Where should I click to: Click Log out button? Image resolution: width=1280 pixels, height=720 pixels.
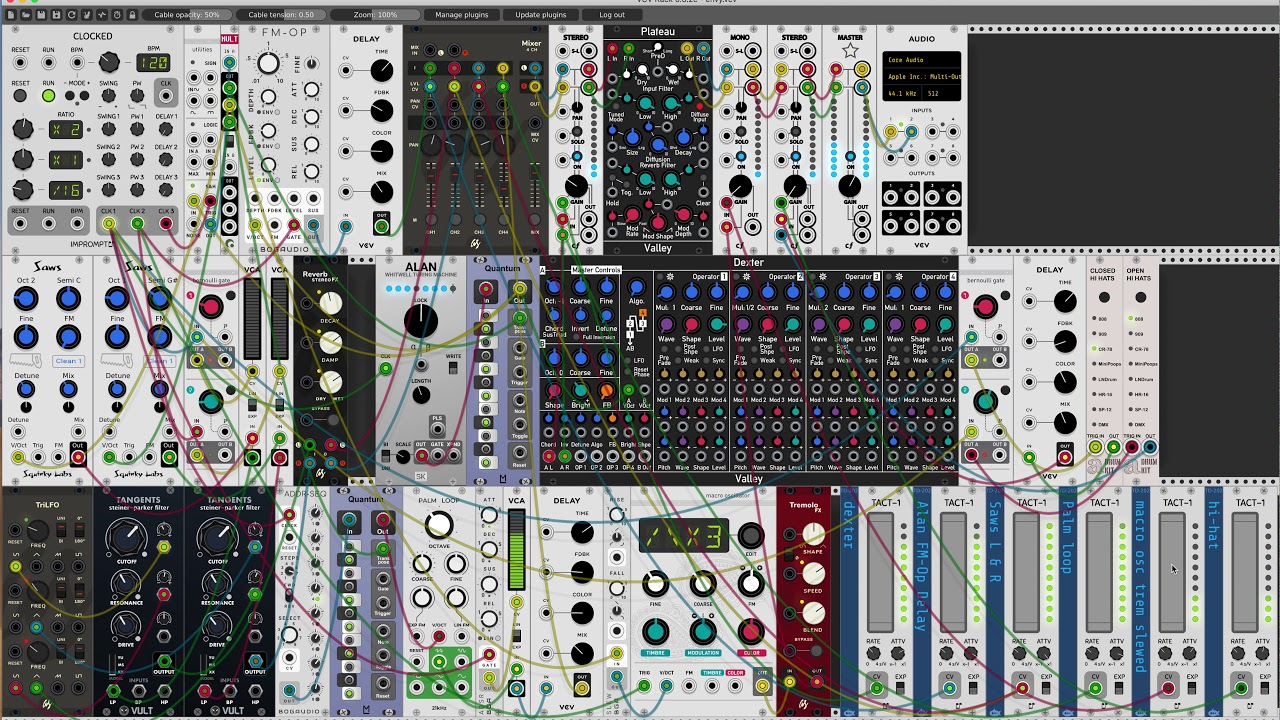(x=612, y=15)
